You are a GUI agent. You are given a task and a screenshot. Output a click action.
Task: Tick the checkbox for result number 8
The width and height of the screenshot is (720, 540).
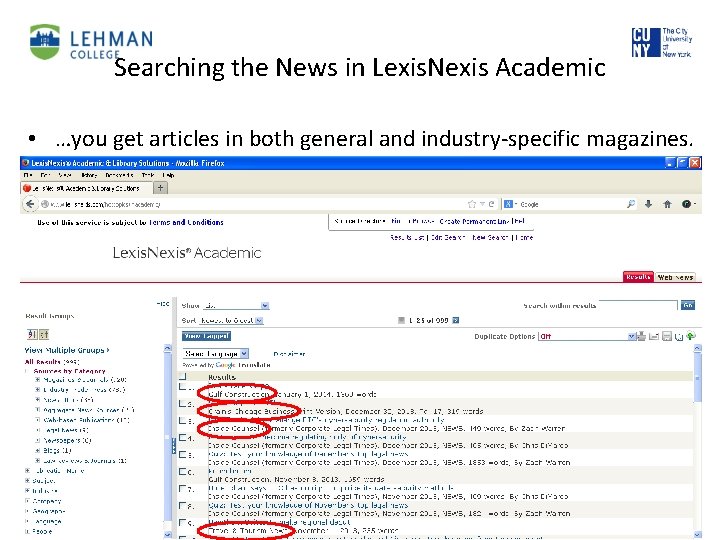(x=183, y=505)
